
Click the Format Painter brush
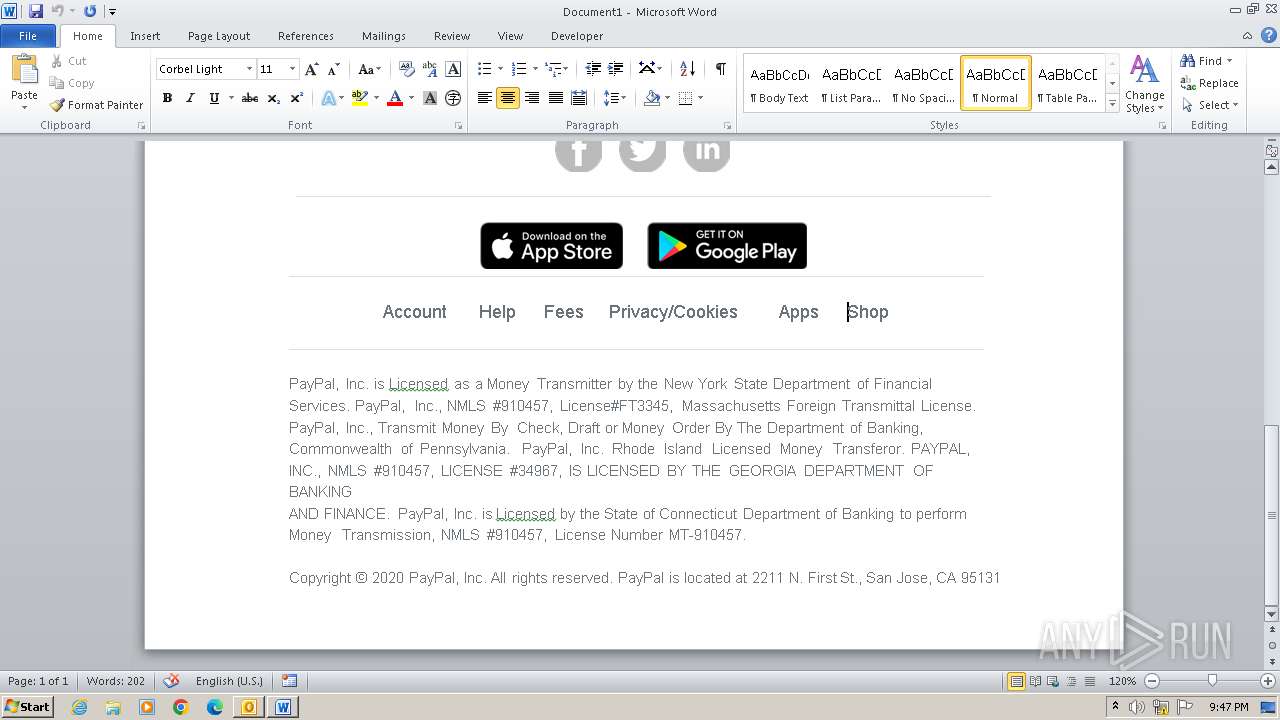click(x=57, y=105)
